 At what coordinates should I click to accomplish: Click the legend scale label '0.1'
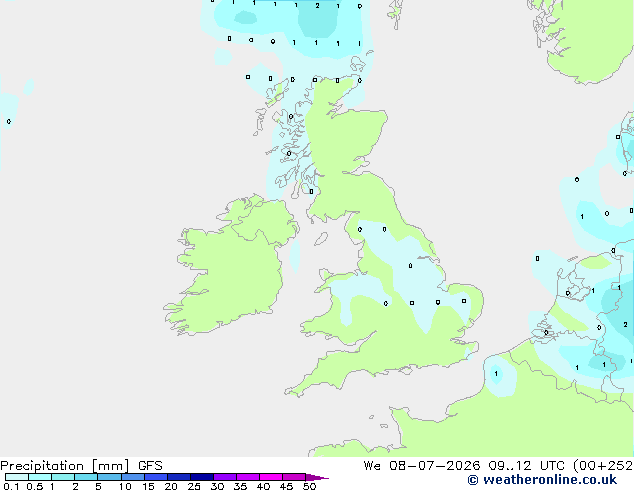pyautogui.click(x=11, y=486)
